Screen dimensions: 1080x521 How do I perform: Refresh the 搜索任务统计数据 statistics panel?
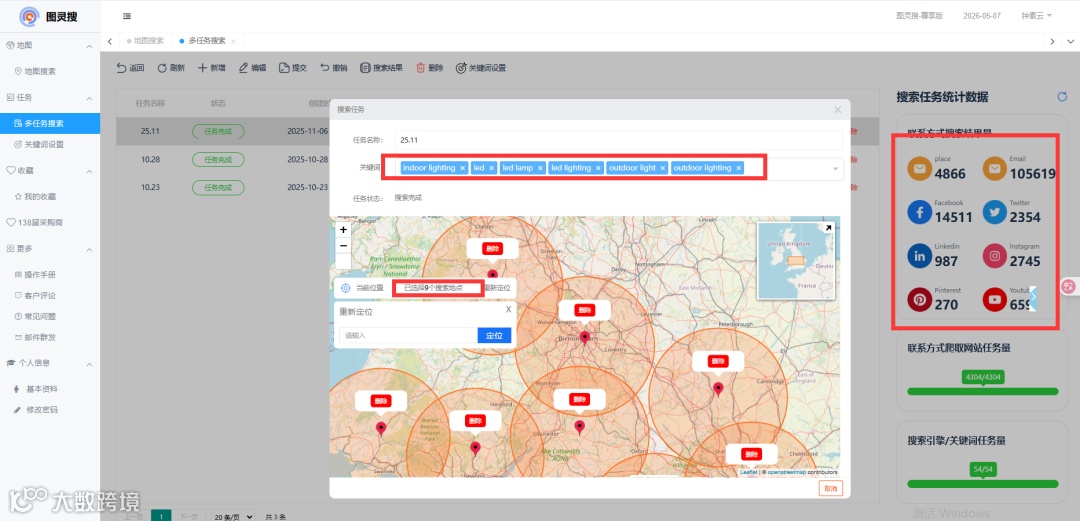(1062, 97)
